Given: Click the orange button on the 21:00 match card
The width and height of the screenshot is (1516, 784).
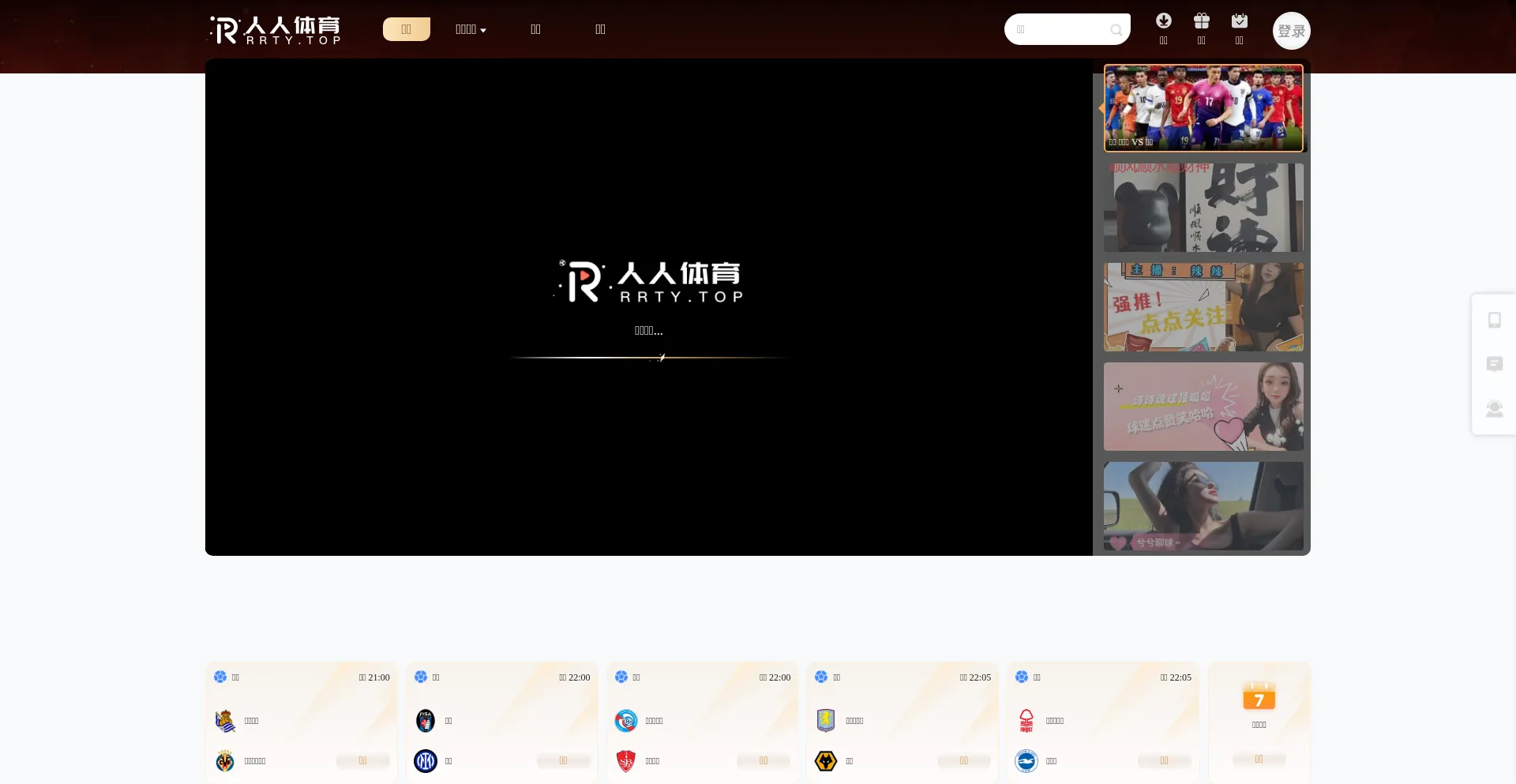Looking at the screenshot, I should point(362,761).
